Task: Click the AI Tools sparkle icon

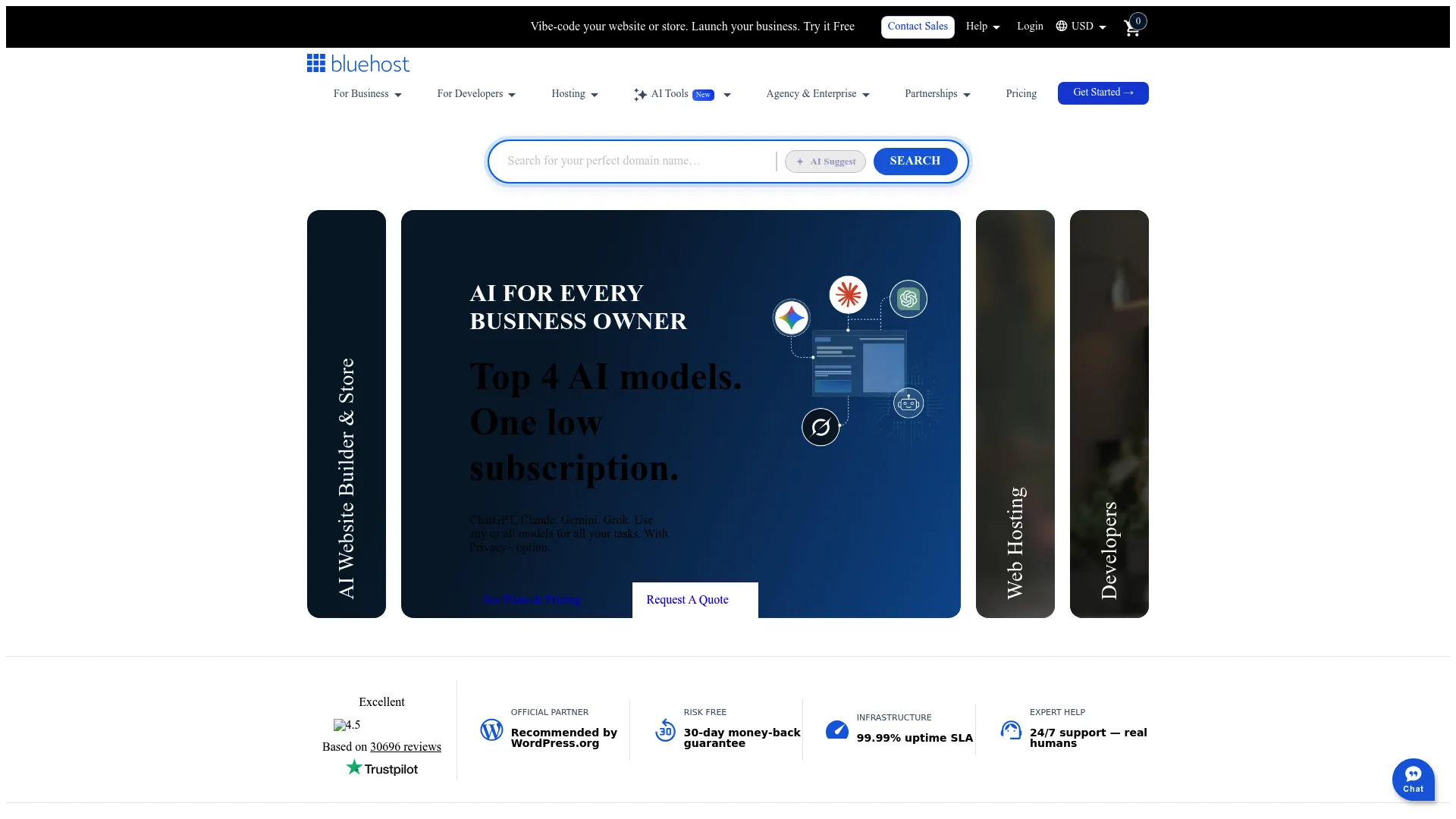Action: 640,94
